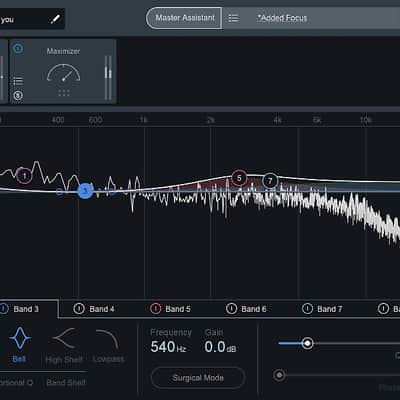This screenshot has width=400, height=400.
Task: Select EQ node 5
Action: pyautogui.click(x=239, y=178)
